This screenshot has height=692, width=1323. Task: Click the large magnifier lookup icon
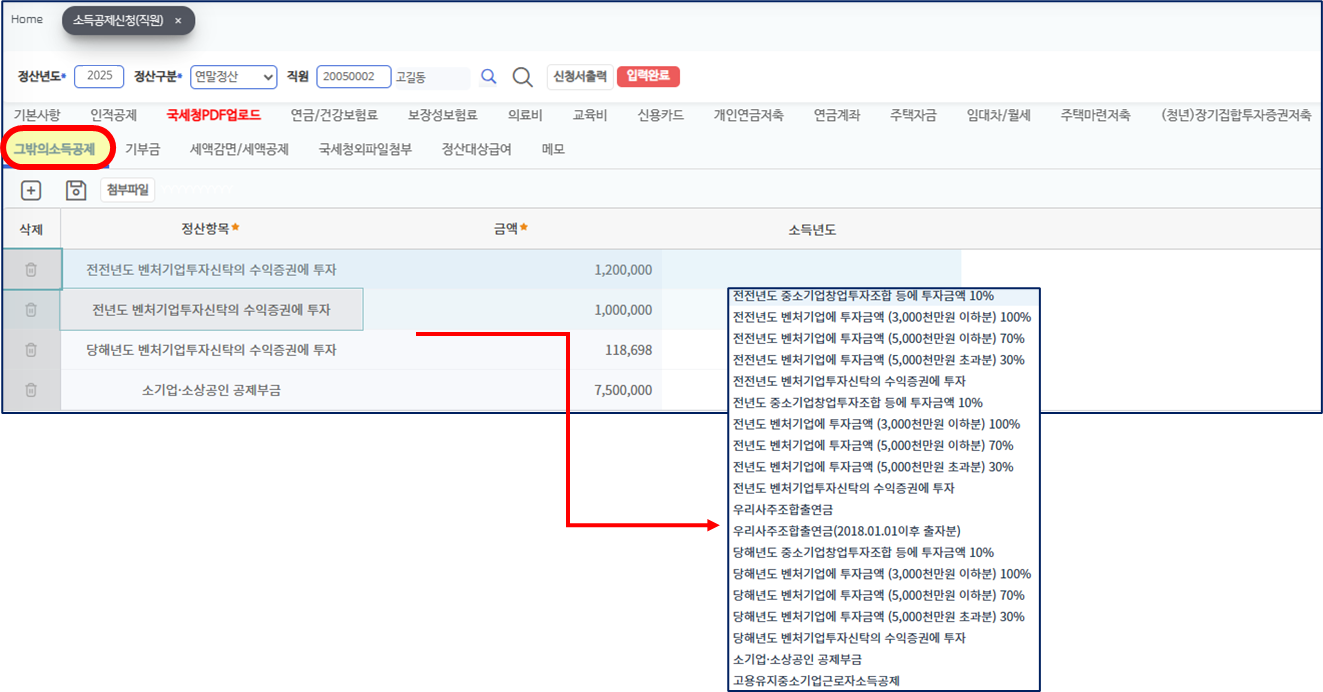pos(523,77)
